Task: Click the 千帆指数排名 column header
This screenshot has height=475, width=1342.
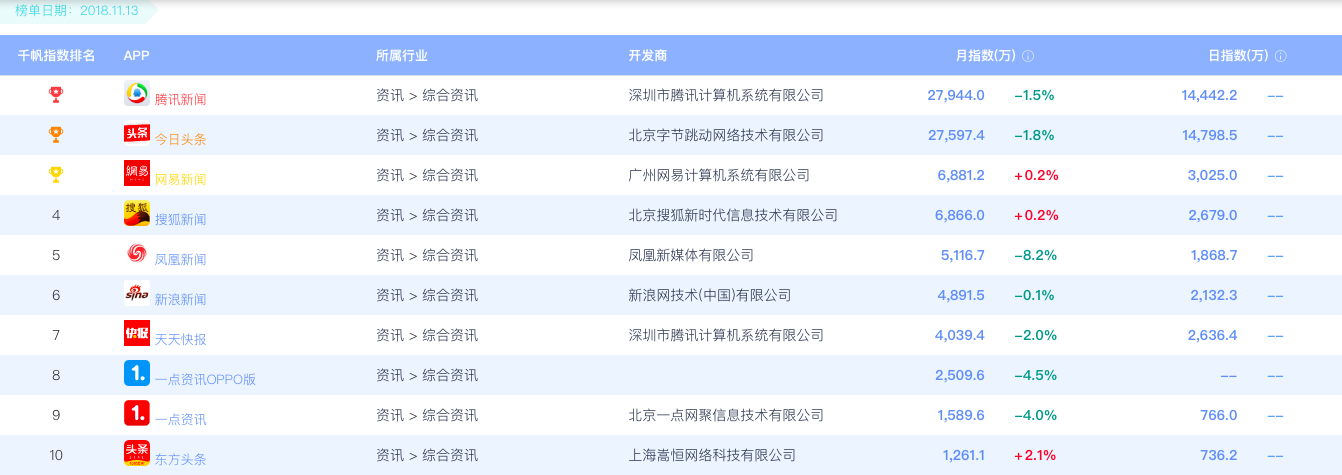Action: pos(56,56)
